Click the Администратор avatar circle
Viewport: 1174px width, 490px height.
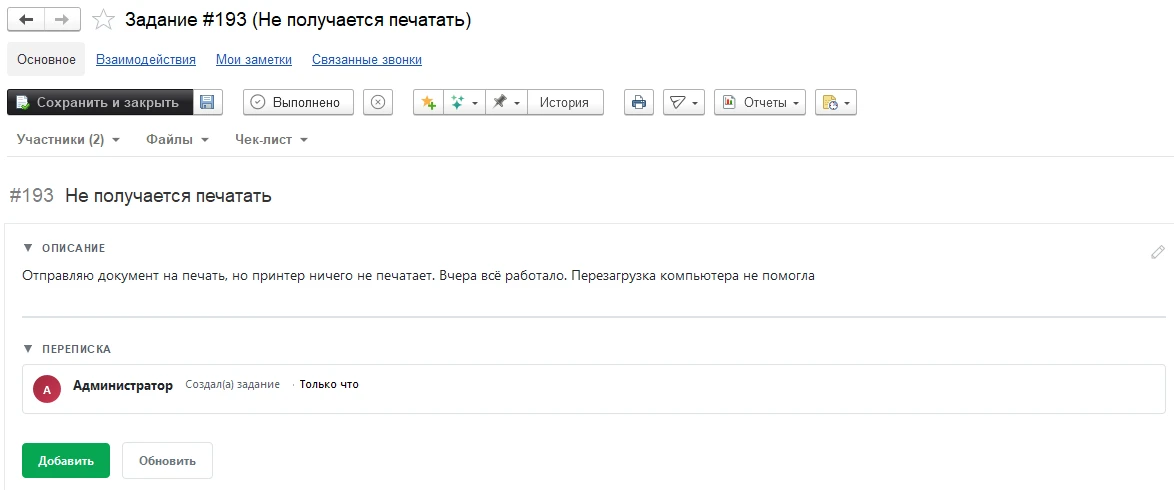click(46, 390)
